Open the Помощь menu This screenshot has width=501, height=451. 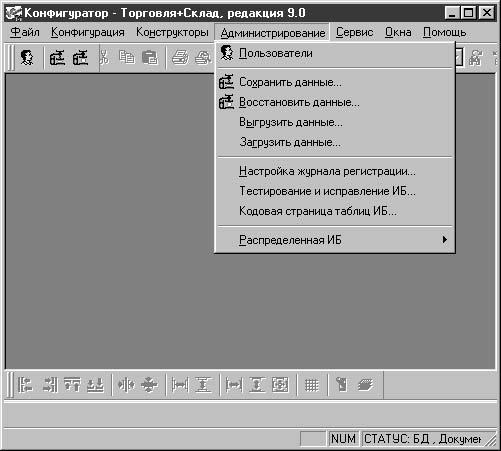point(445,32)
